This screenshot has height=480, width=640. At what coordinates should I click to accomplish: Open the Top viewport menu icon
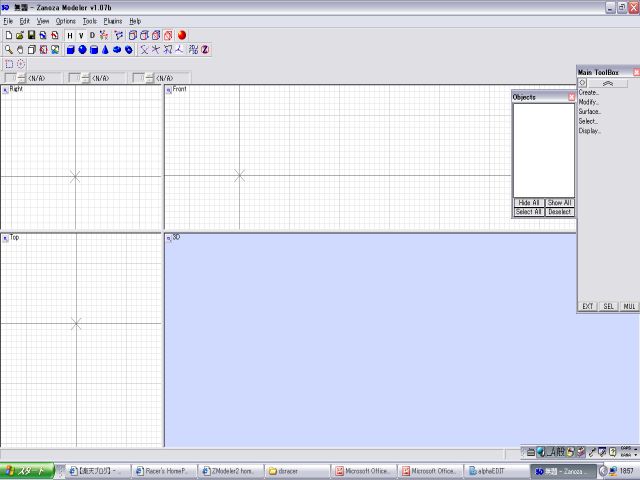click(5, 238)
